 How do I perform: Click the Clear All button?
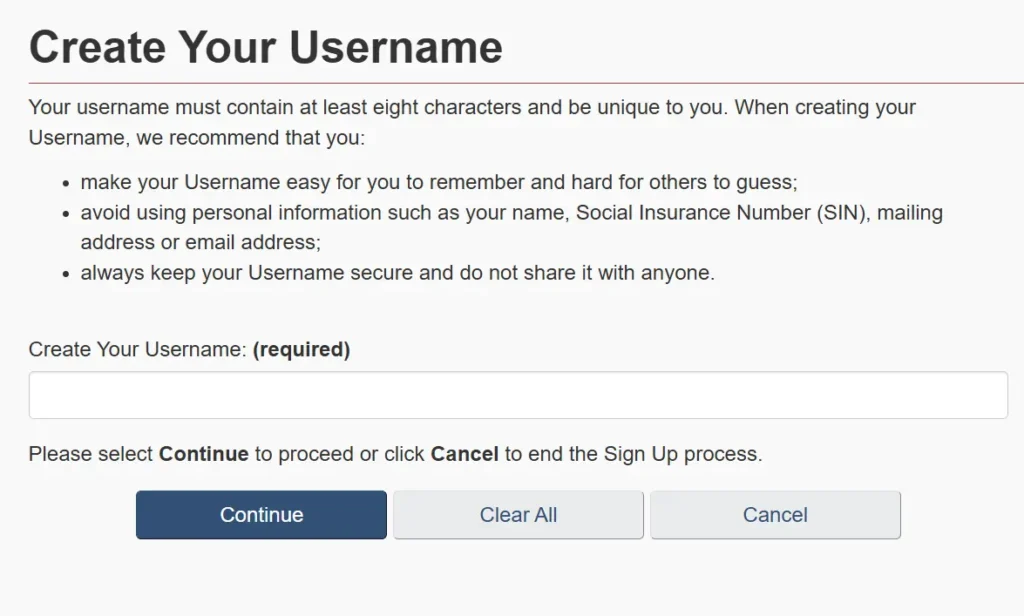[518, 514]
